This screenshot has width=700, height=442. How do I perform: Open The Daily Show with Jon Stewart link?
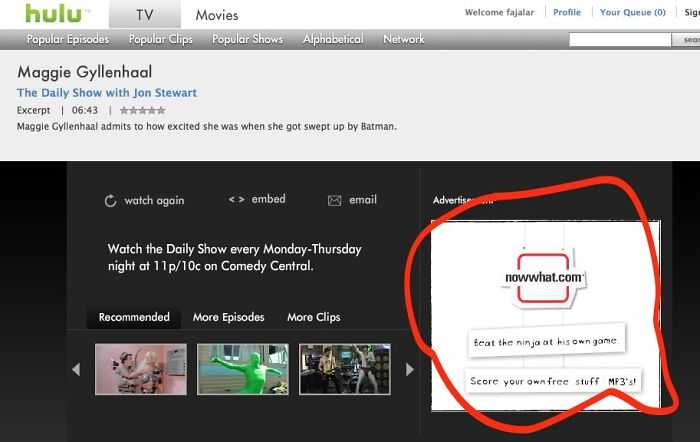107,93
